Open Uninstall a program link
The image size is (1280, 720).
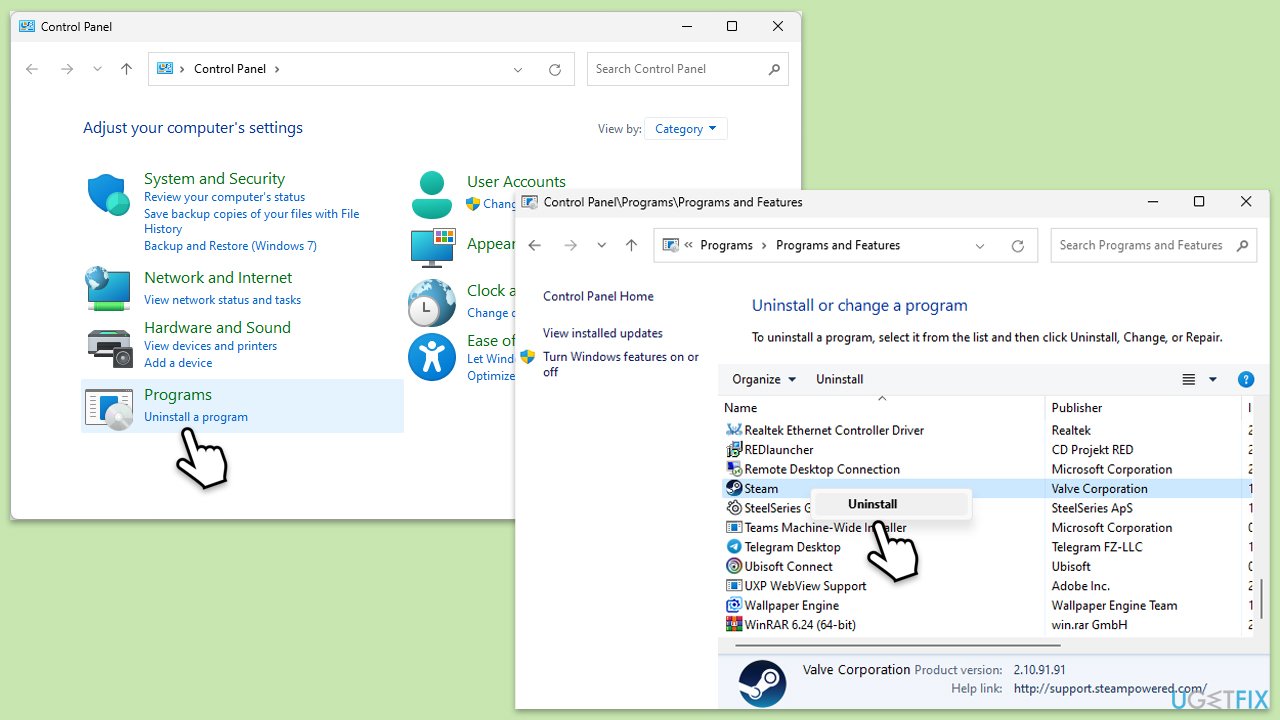point(196,417)
